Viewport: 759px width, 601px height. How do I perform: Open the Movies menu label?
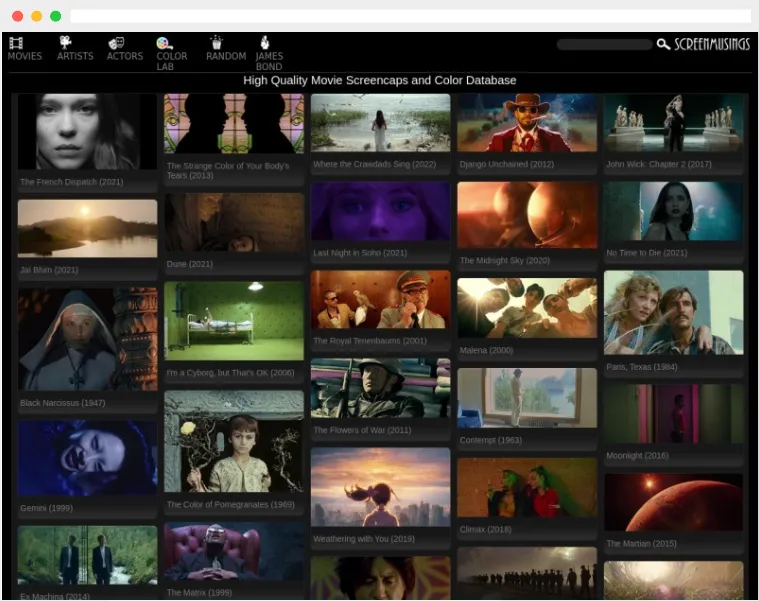pos(25,56)
